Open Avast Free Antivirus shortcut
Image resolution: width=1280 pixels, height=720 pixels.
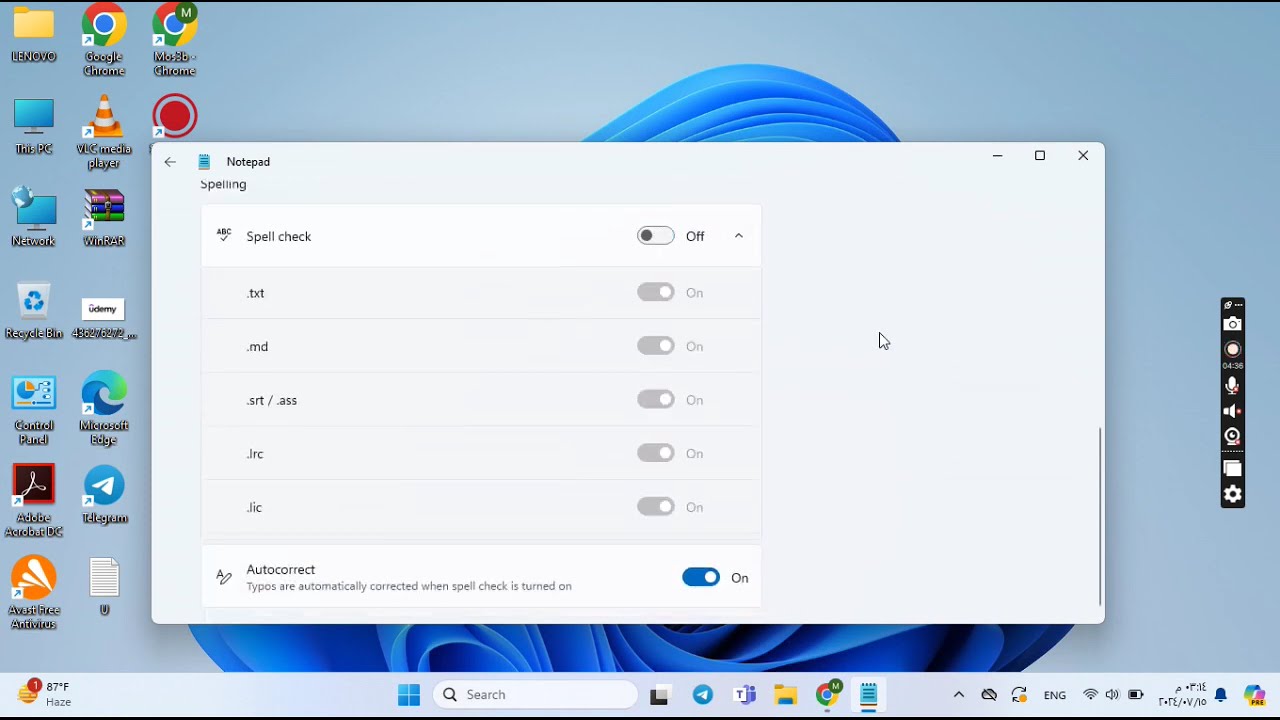pyautogui.click(x=34, y=592)
